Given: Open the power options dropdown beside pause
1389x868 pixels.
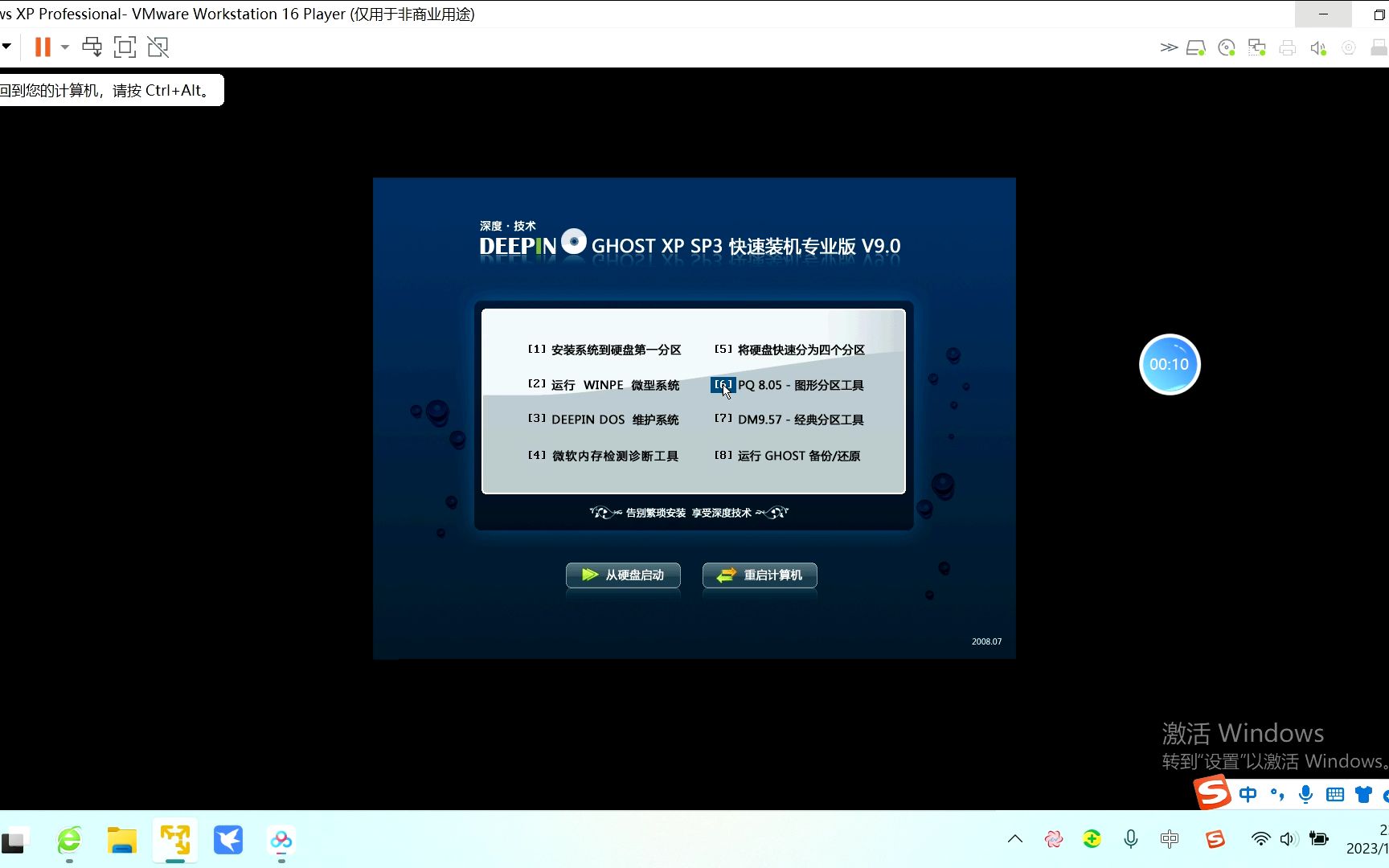Looking at the screenshot, I should pos(65,47).
